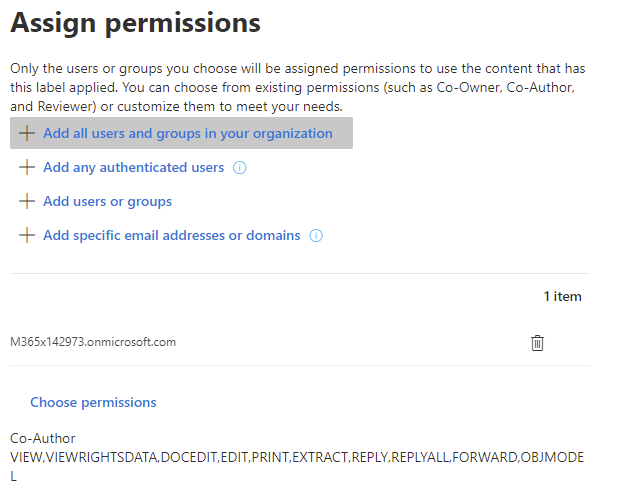Open info tooltip for email addresses or domains
The width and height of the screenshot is (620, 502).
[316, 236]
